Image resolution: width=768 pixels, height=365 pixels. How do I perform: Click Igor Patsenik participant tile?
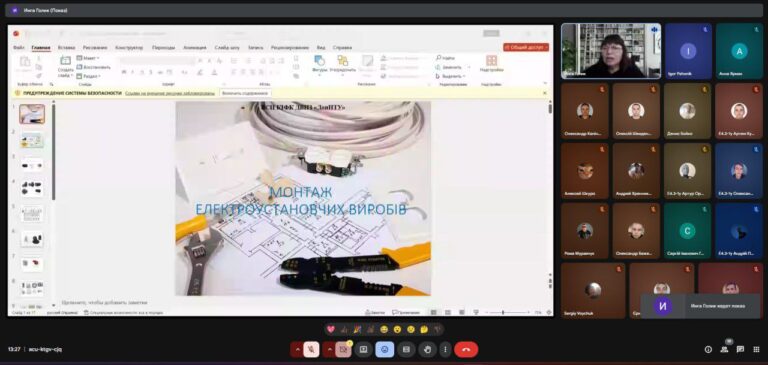coord(688,51)
